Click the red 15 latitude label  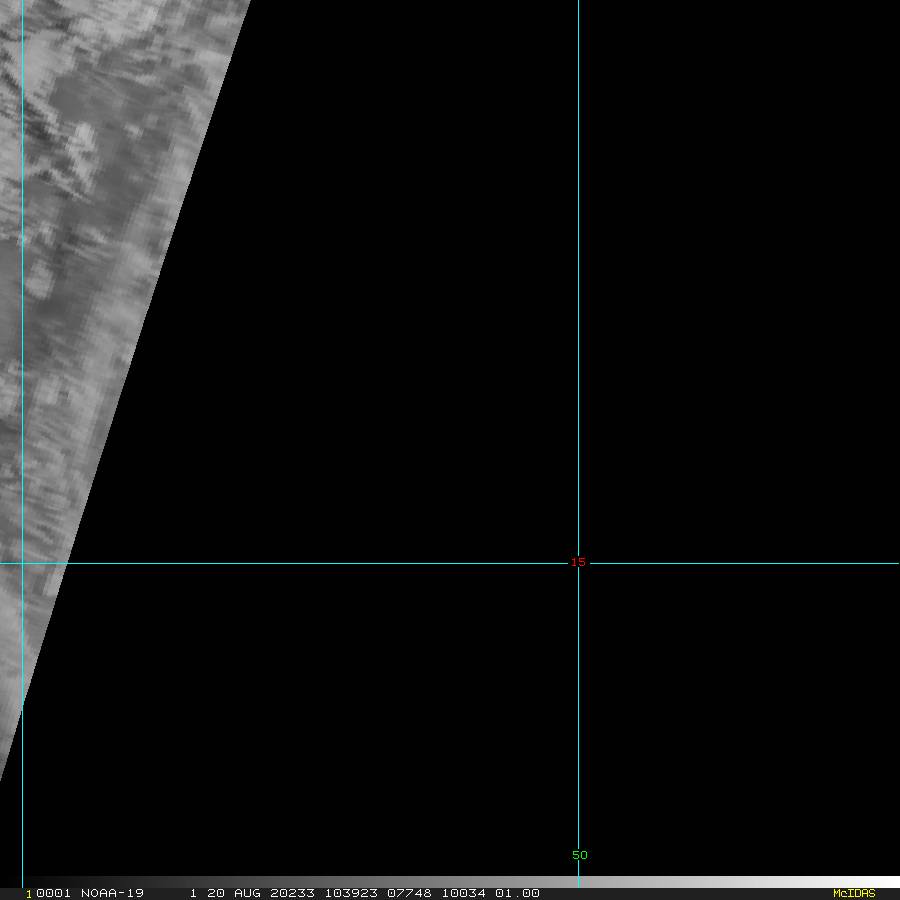click(578, 562)
